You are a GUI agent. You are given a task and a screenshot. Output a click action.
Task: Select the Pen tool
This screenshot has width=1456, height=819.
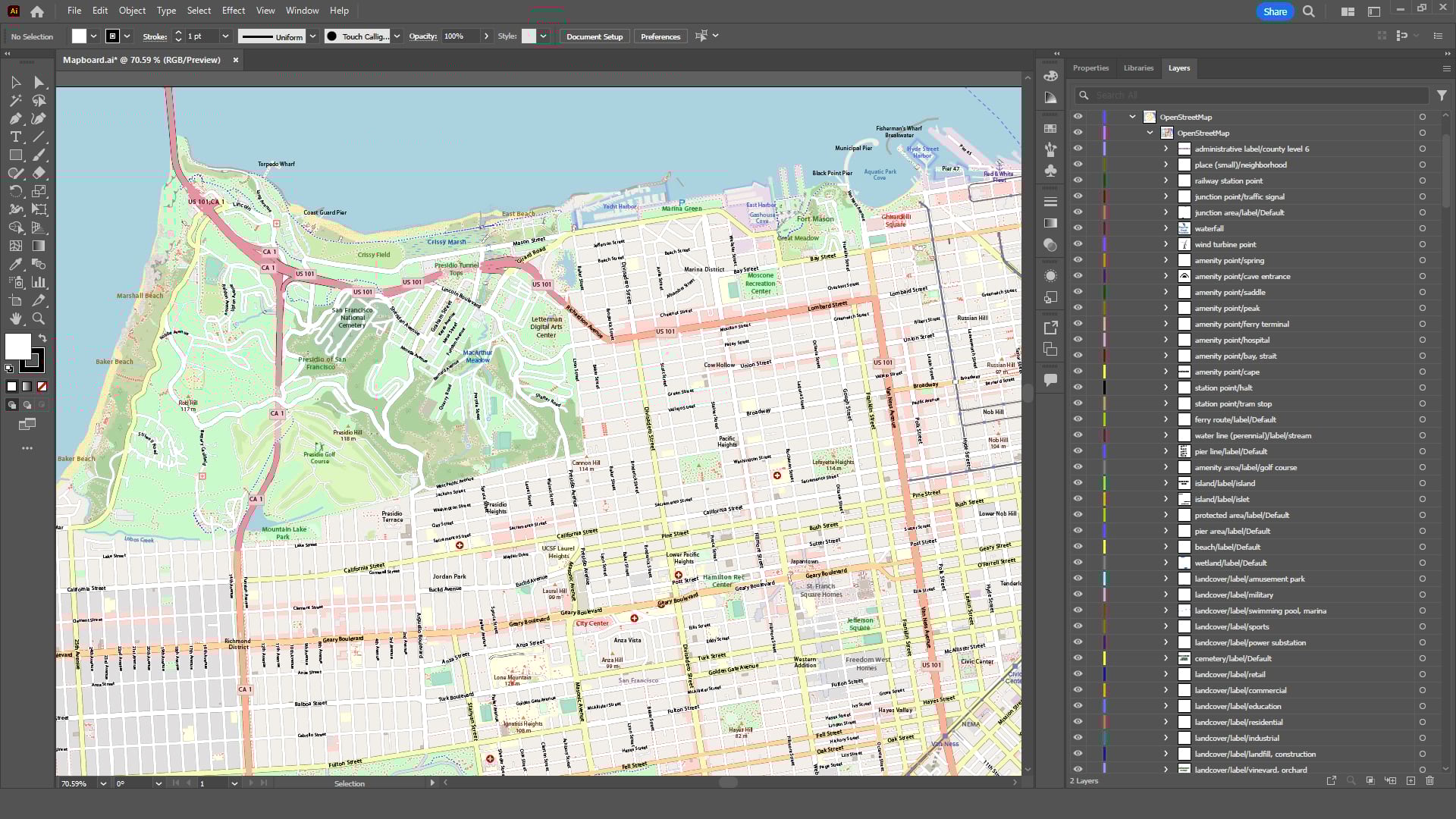pos(15,118)
